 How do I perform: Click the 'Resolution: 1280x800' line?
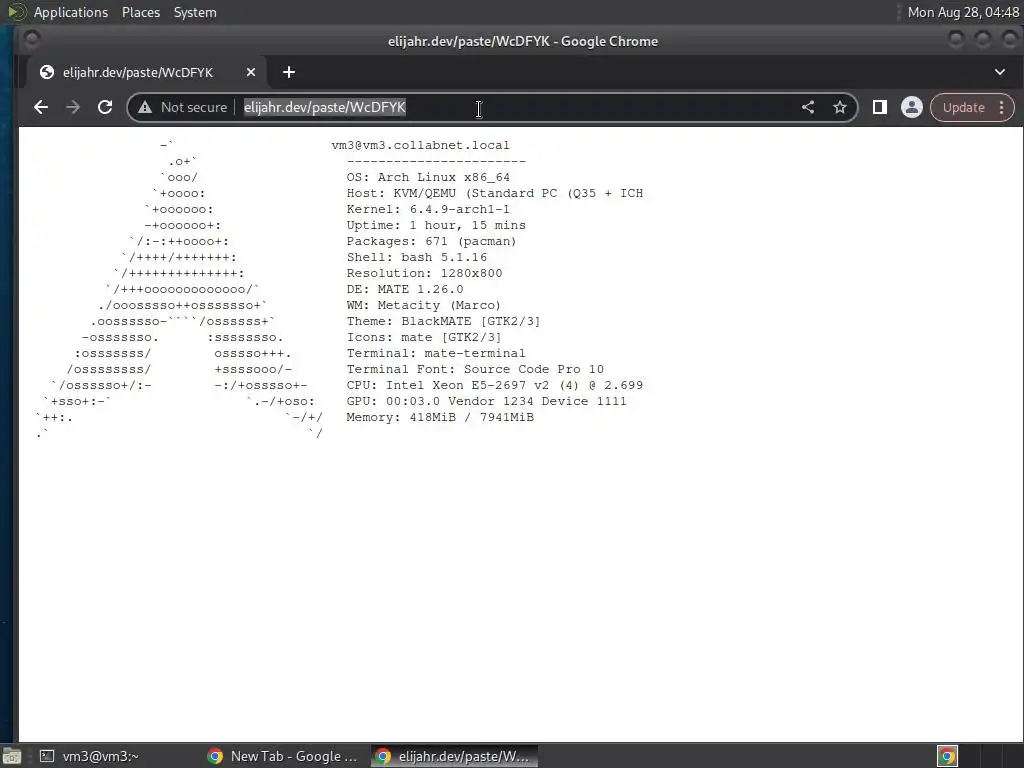(x=424, y=273)
